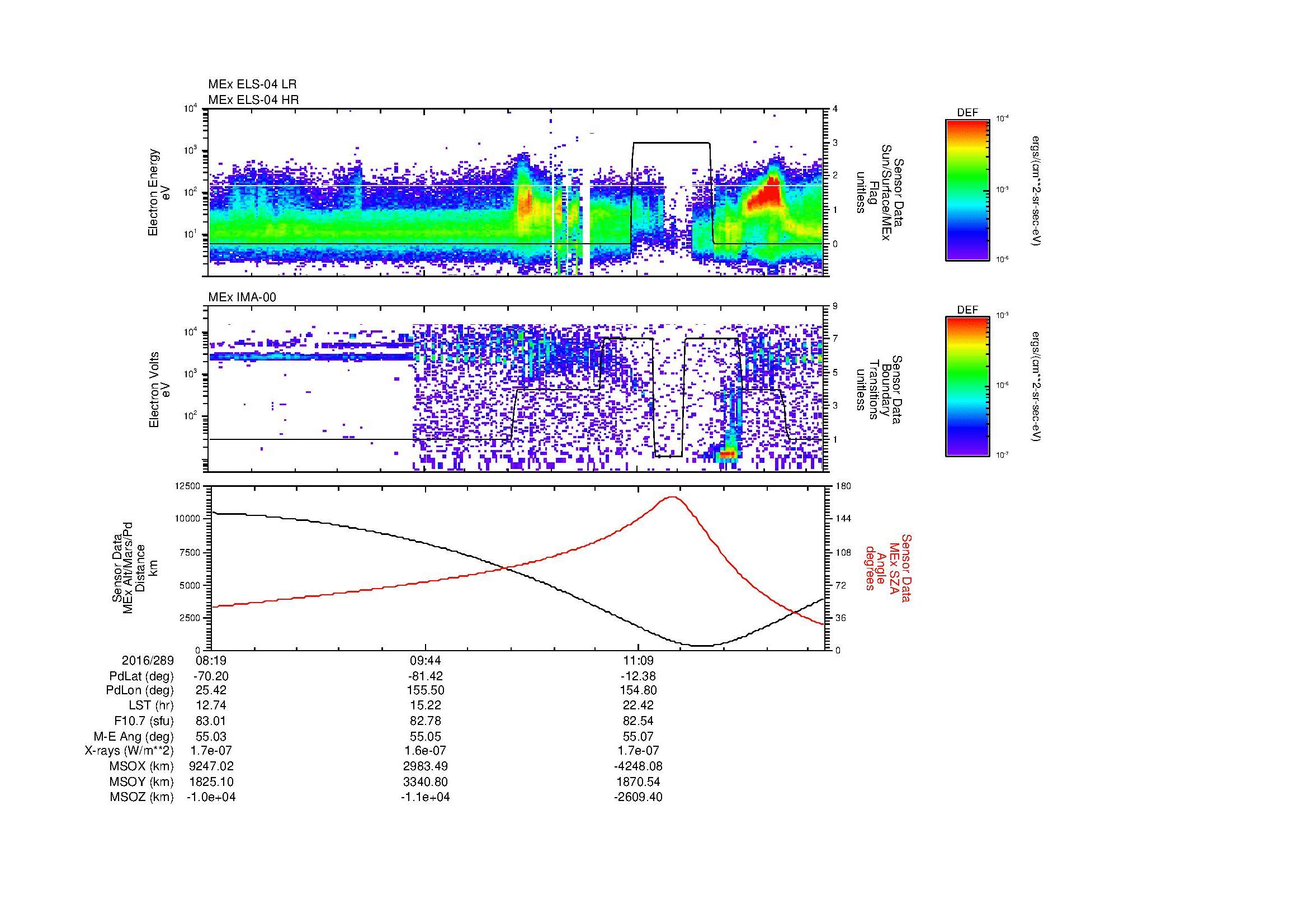Click the 'PdLon (deg)' row label
The width and height of the screenshot is (1308, 924).
pos(140,690)
